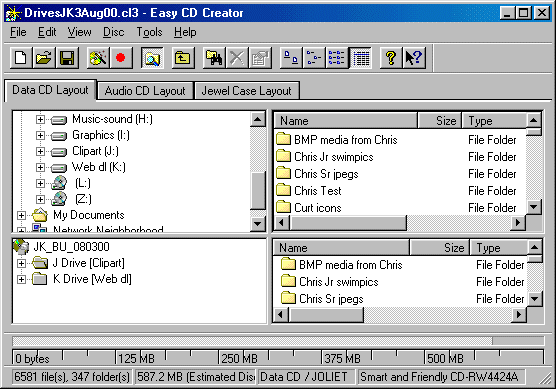This screenshot has width=556, height=389.
Task: Click the Properties toolbar icon
Action: [260, 58]
